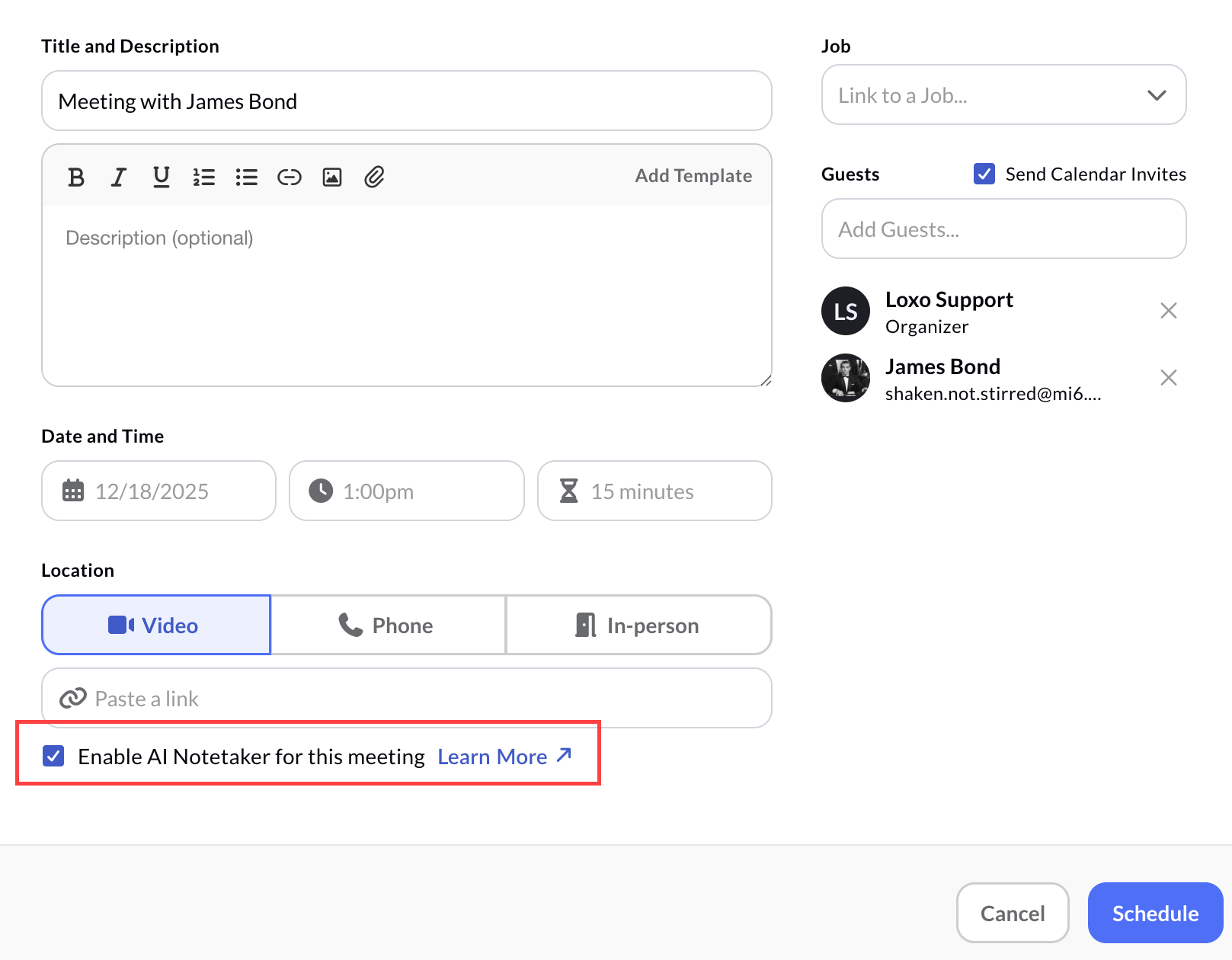The width and height of the screenshot is (1232, 960).
Task: Click the clock icon in time field
Action: tap(321, 491)
